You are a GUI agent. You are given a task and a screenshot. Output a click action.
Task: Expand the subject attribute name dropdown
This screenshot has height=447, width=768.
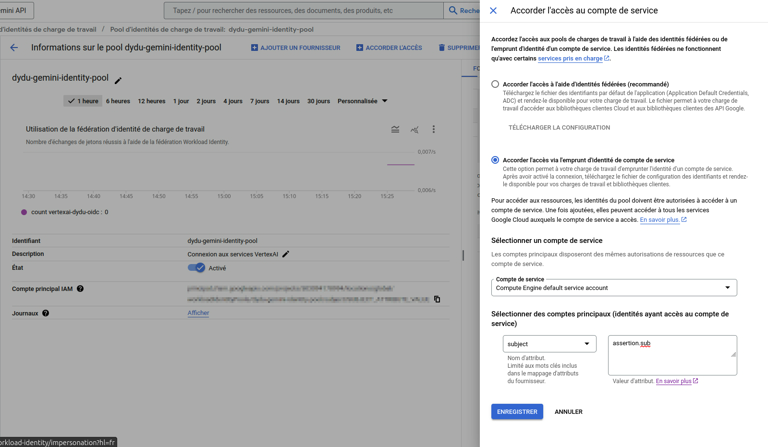(549, 344)
